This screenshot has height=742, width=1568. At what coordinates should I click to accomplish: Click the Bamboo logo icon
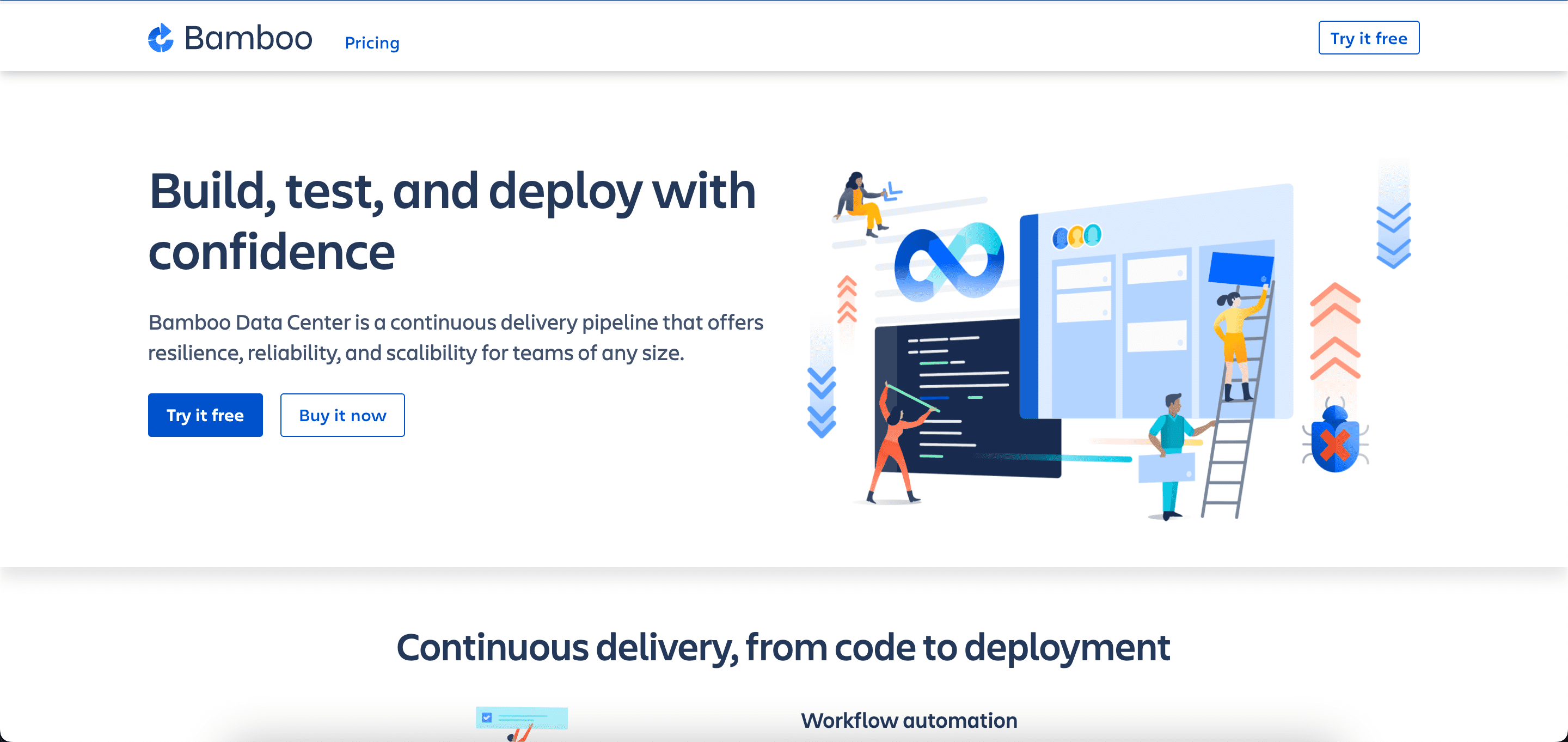tap(161, 38)
